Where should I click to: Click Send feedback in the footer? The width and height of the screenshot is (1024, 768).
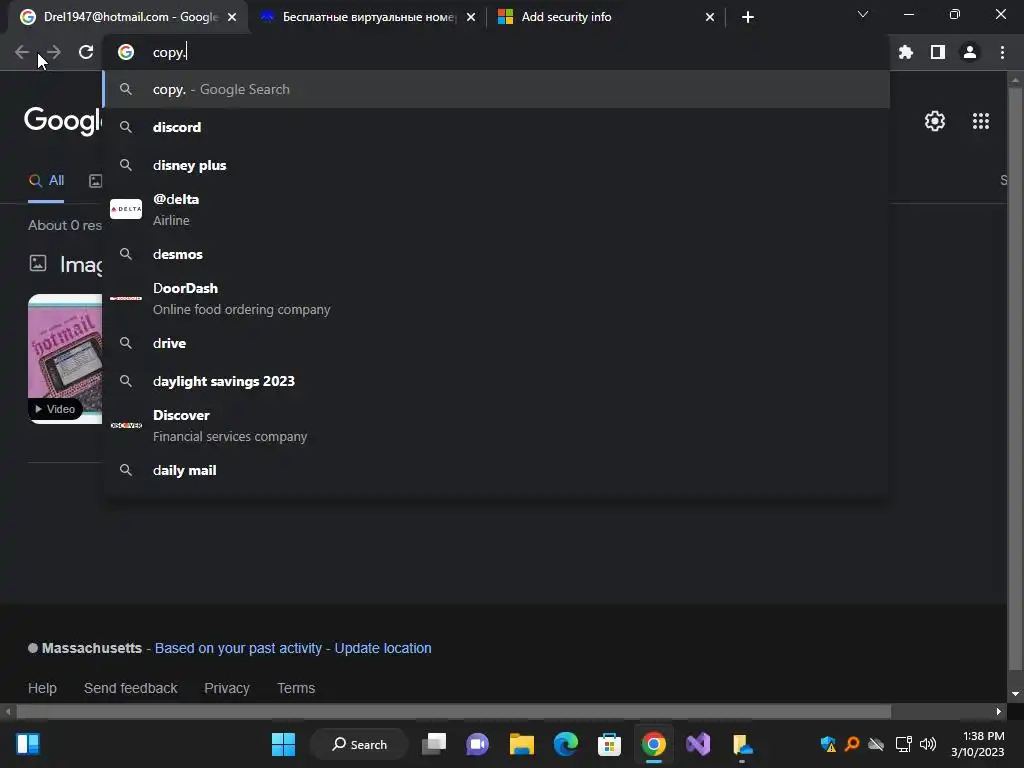tap(131, 688)
